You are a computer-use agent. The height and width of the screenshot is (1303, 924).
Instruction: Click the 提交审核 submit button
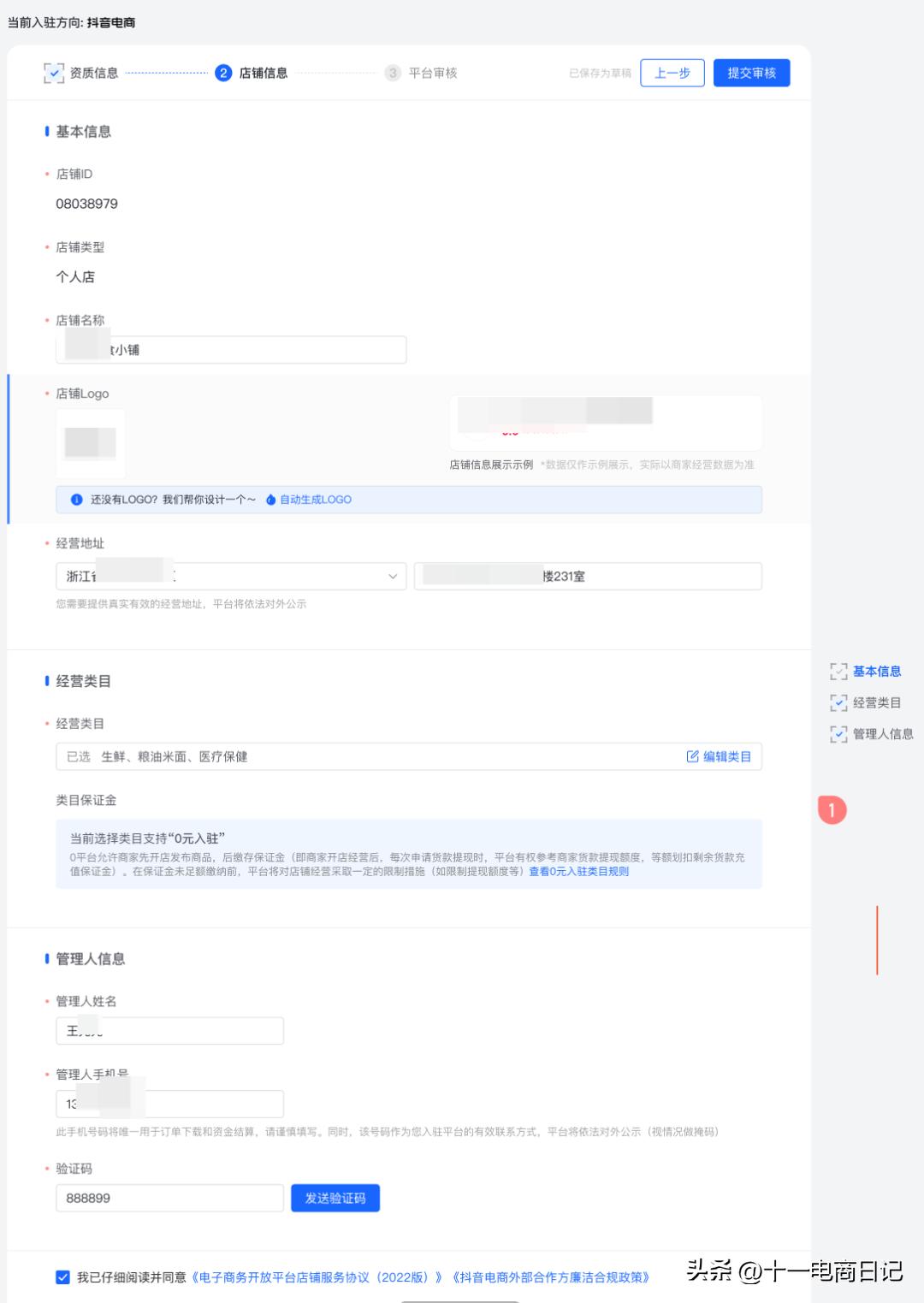click(751, 73)
